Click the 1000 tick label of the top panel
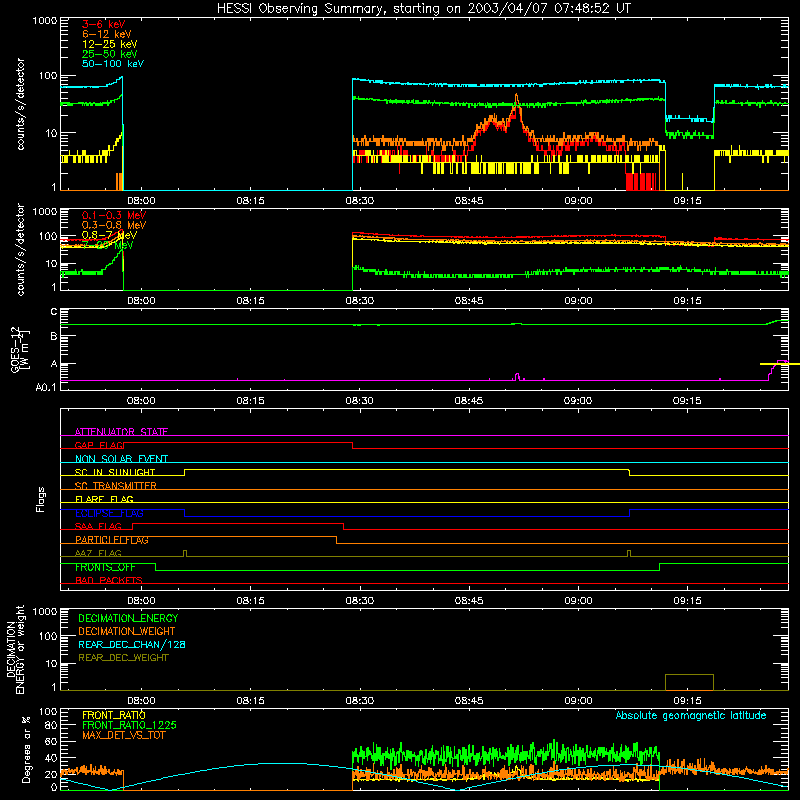The width and height of the screenshot is (800, 800). point(45,21)
